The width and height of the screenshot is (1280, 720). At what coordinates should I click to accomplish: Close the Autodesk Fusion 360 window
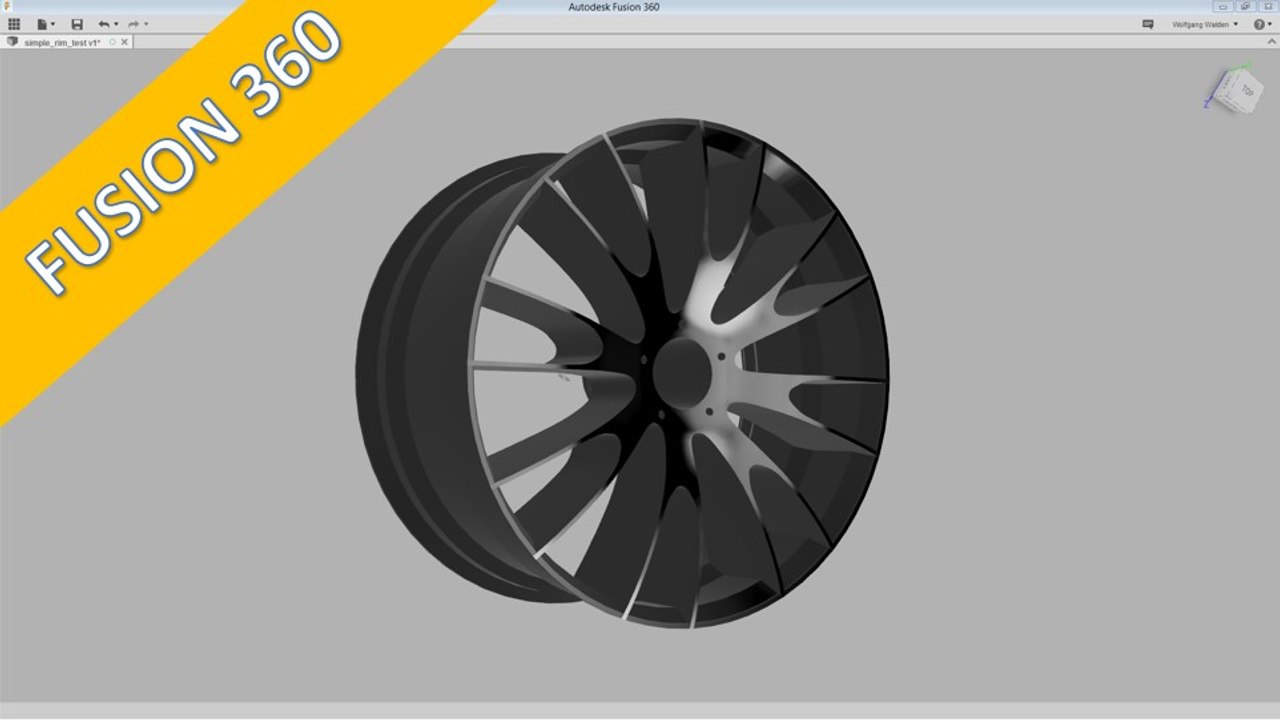(x=1267, y=6)
